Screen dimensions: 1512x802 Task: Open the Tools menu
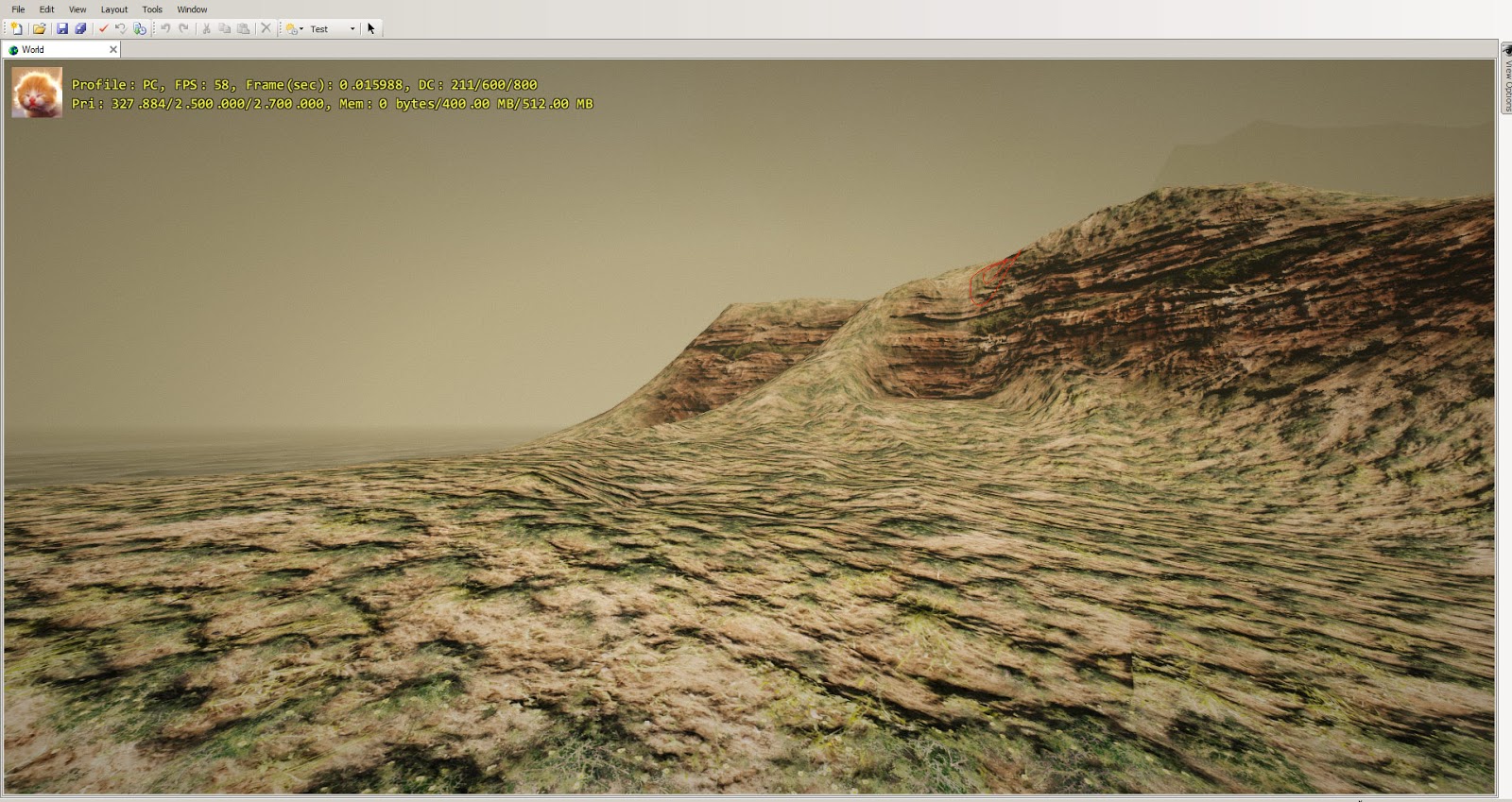(x=152, y=9)
